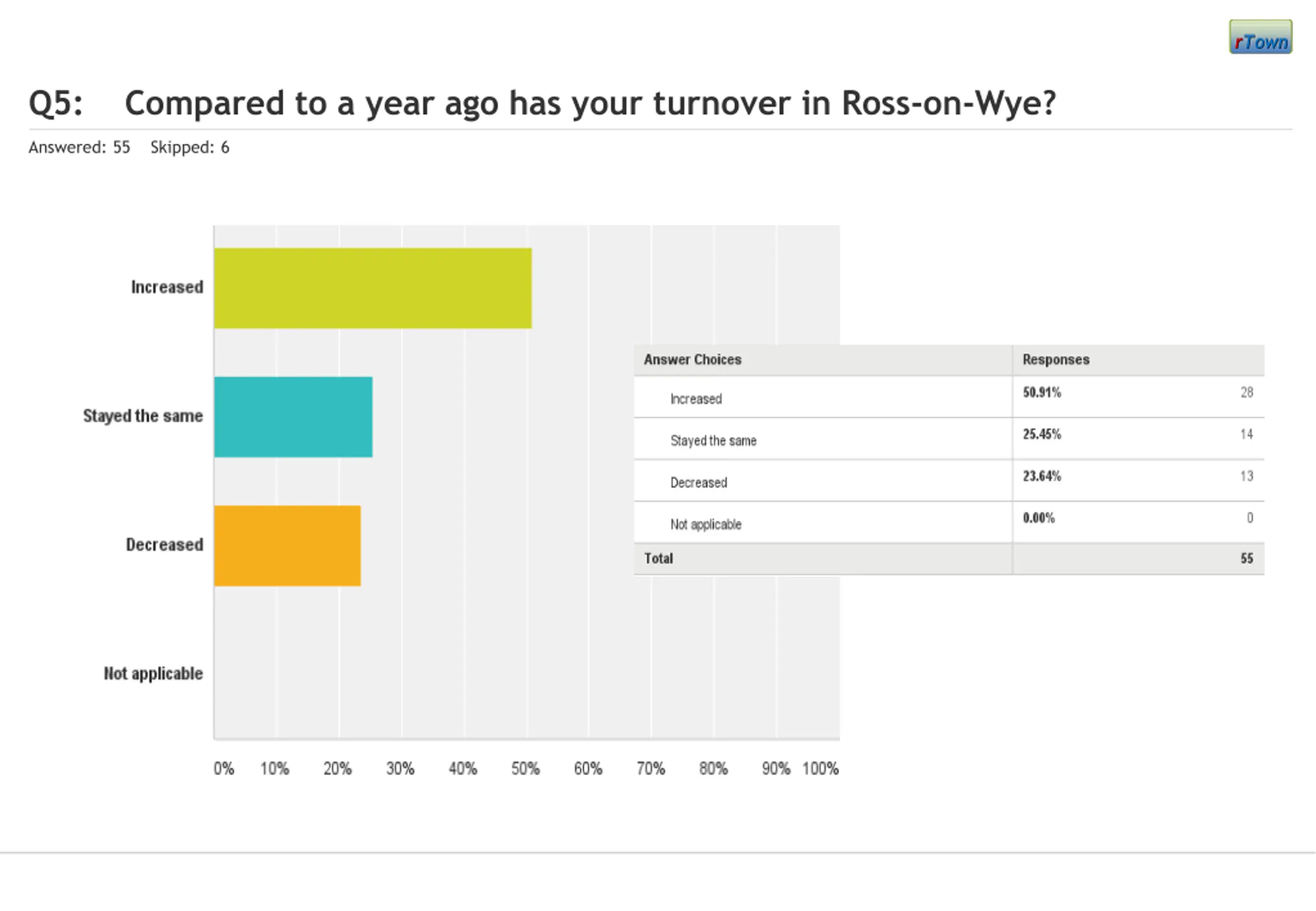Screen dimensions: 1316x911
Task: Click the Not applicable chart axis label
Action: coord(153,673)
